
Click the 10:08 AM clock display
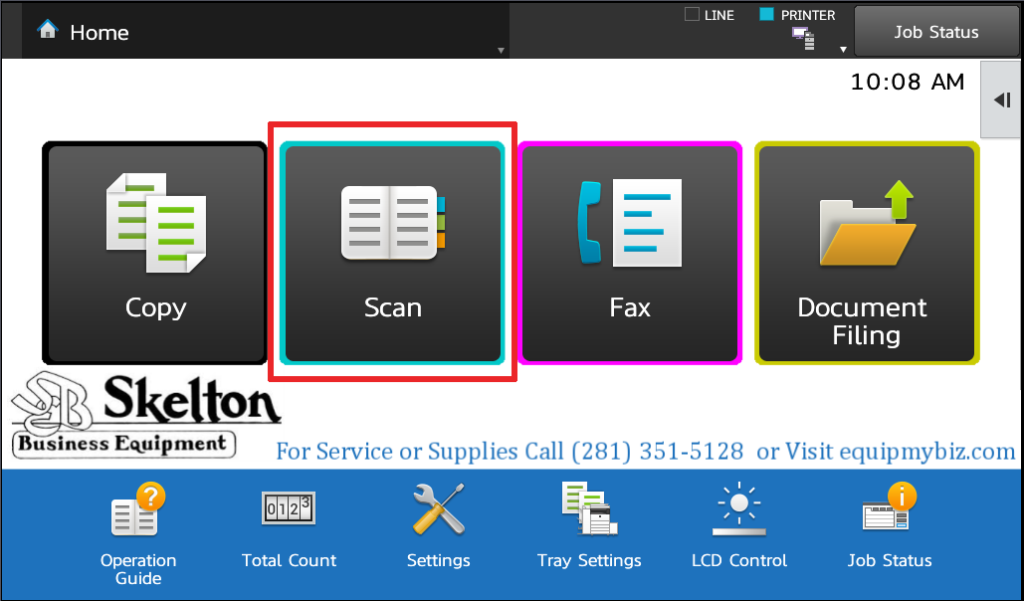(906, 83)
